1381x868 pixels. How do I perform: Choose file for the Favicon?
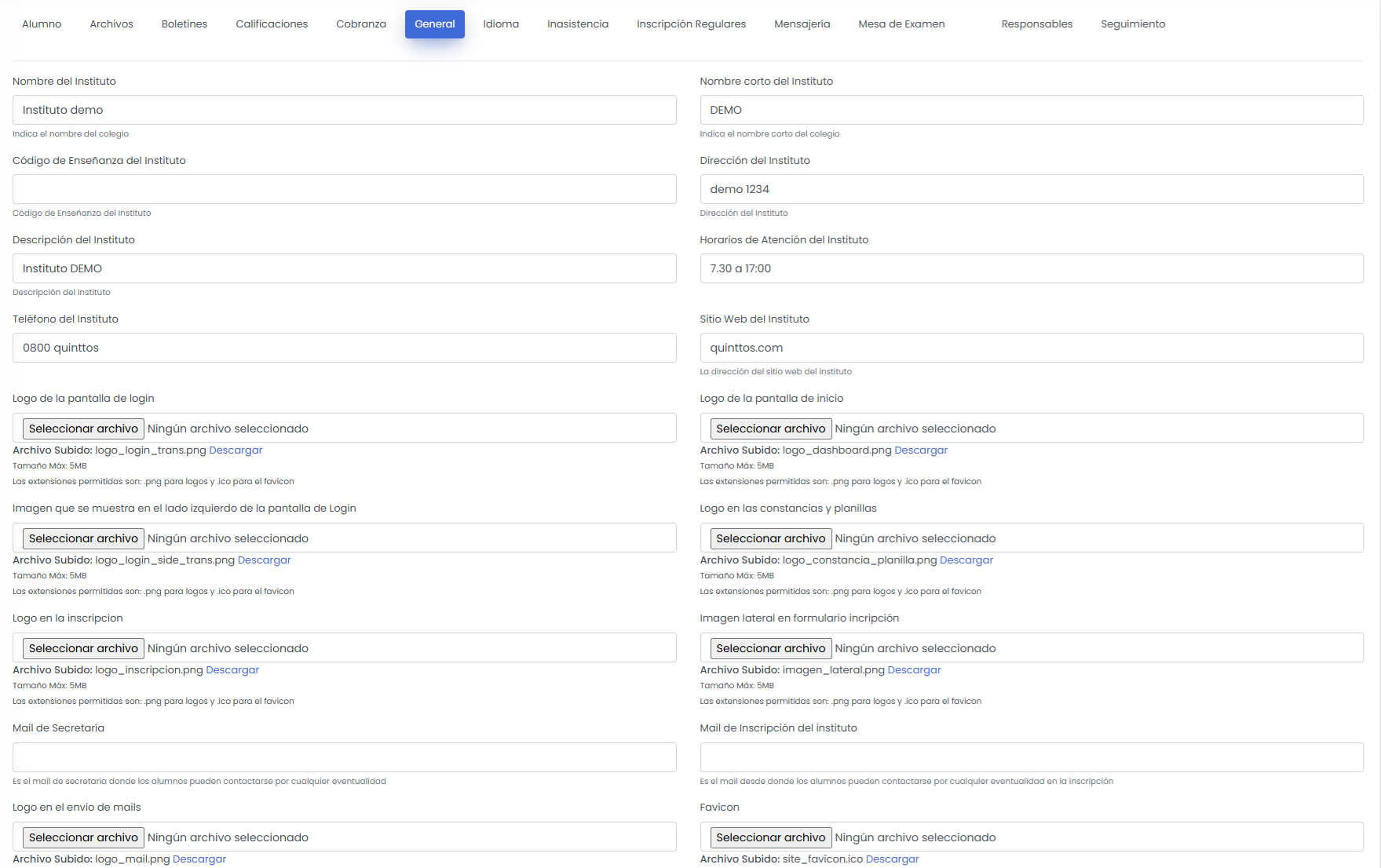point(771,837)
